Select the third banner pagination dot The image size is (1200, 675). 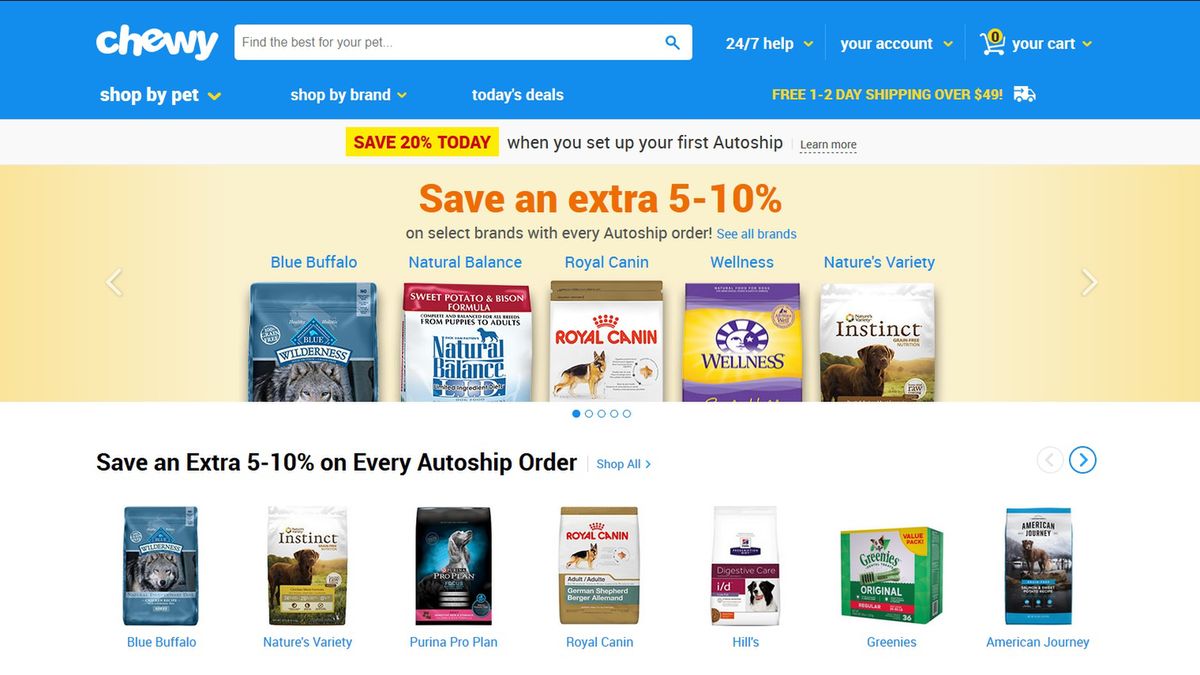602,413
